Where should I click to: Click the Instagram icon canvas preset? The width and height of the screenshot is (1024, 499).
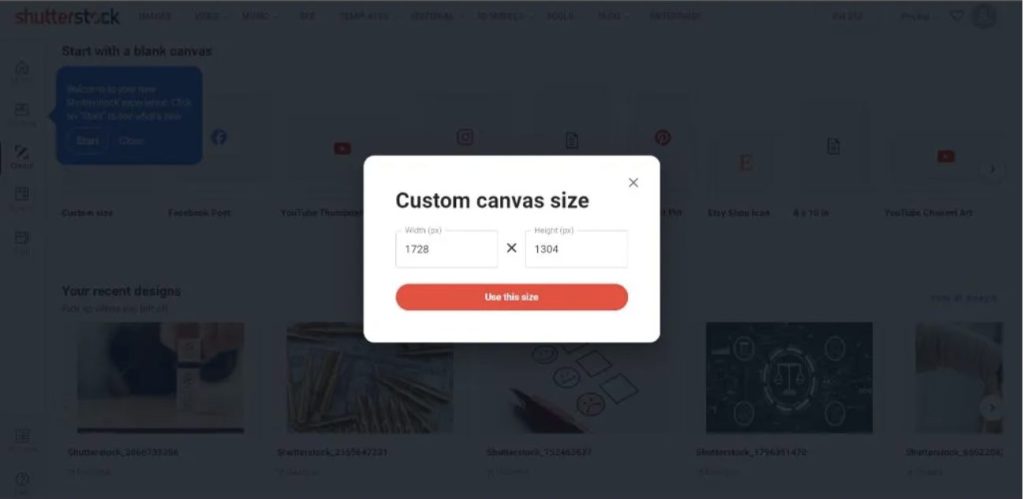465,137
